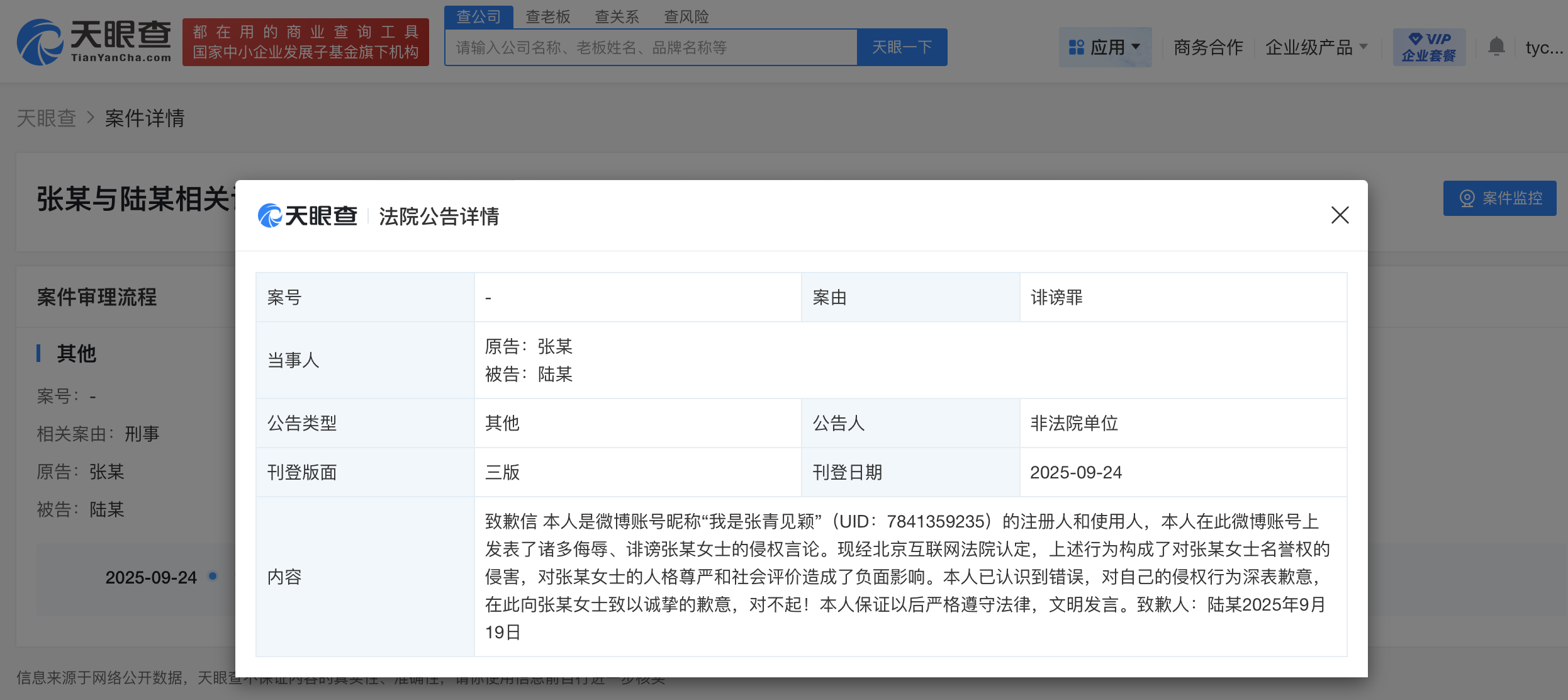Click the 应用 grid icon
The height and width of the screenshot is (700, 1568).
click(1076, 47)
